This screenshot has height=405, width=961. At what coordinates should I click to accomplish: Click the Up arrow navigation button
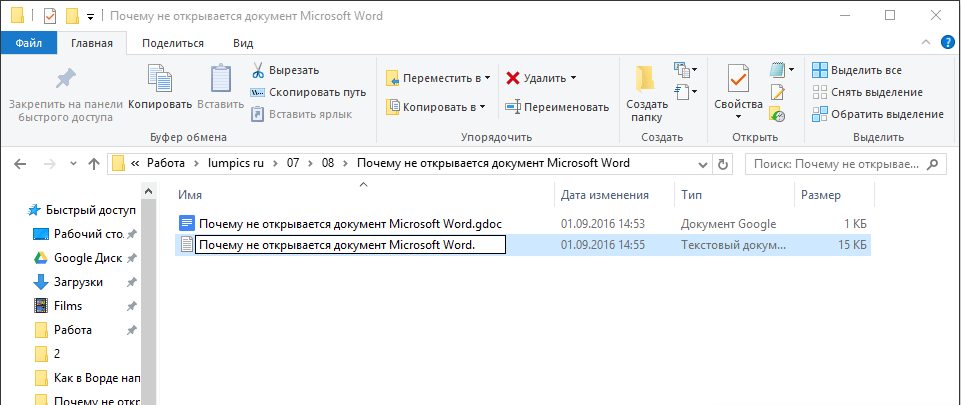[92, 163]
